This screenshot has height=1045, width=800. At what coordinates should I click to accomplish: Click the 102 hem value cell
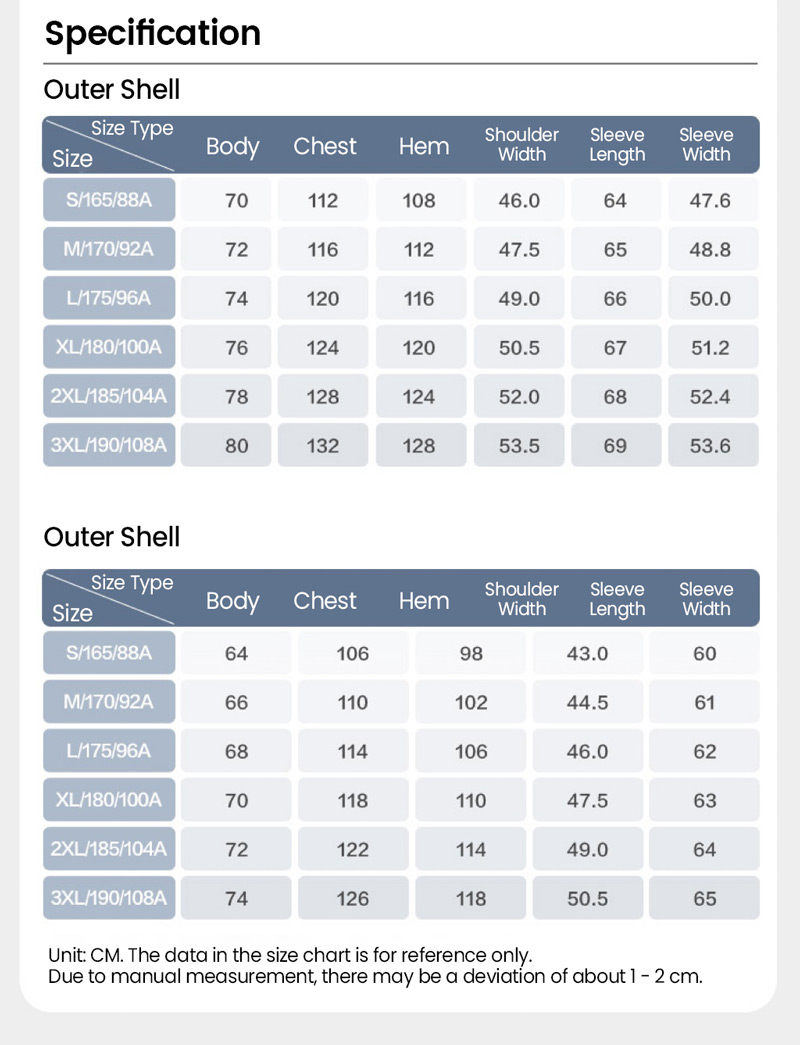(471, 703)
